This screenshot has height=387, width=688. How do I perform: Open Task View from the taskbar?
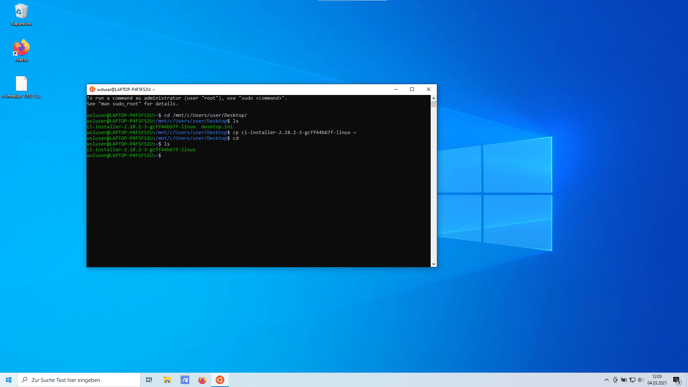pos(149,380)
